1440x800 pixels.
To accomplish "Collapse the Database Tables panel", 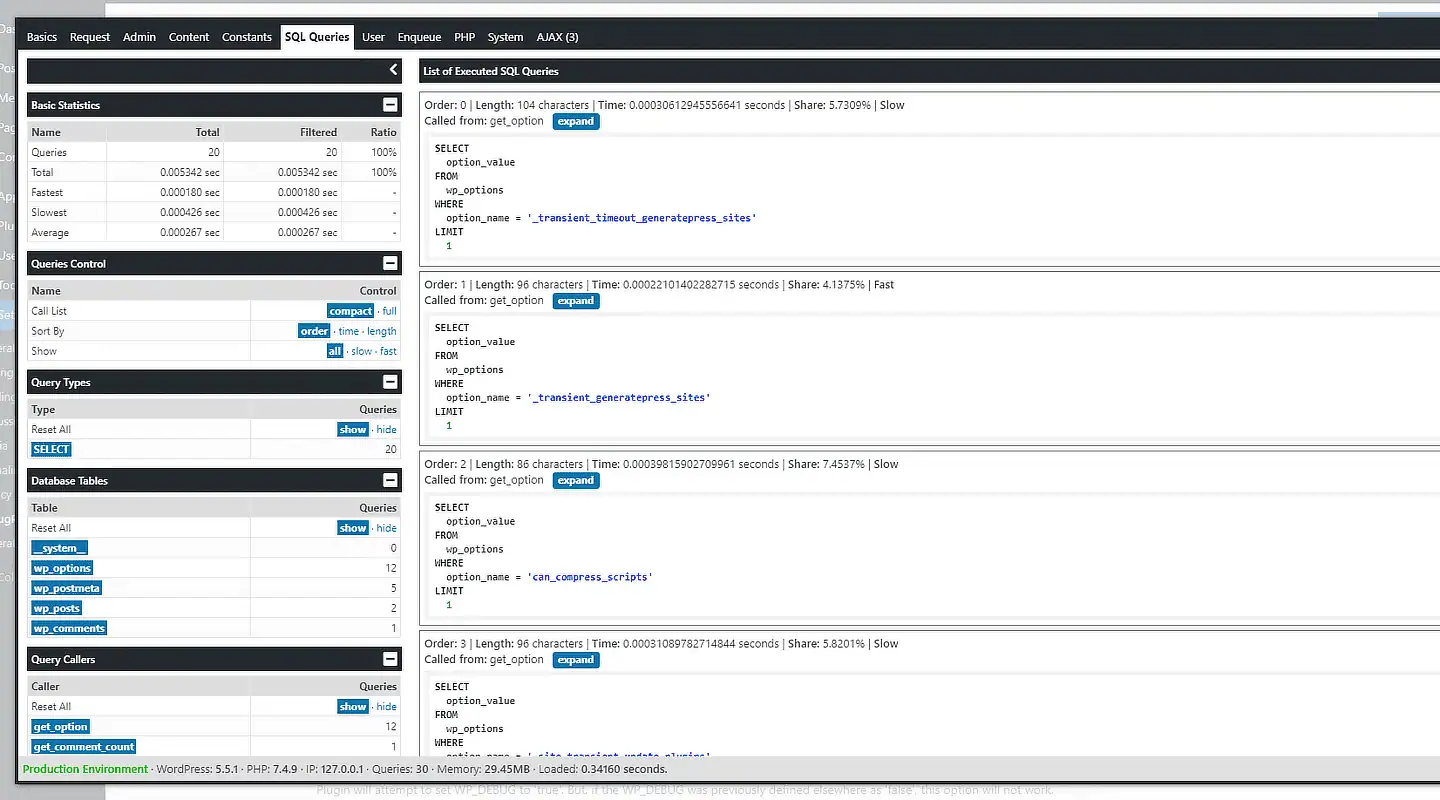I will (x=389, y=480).
